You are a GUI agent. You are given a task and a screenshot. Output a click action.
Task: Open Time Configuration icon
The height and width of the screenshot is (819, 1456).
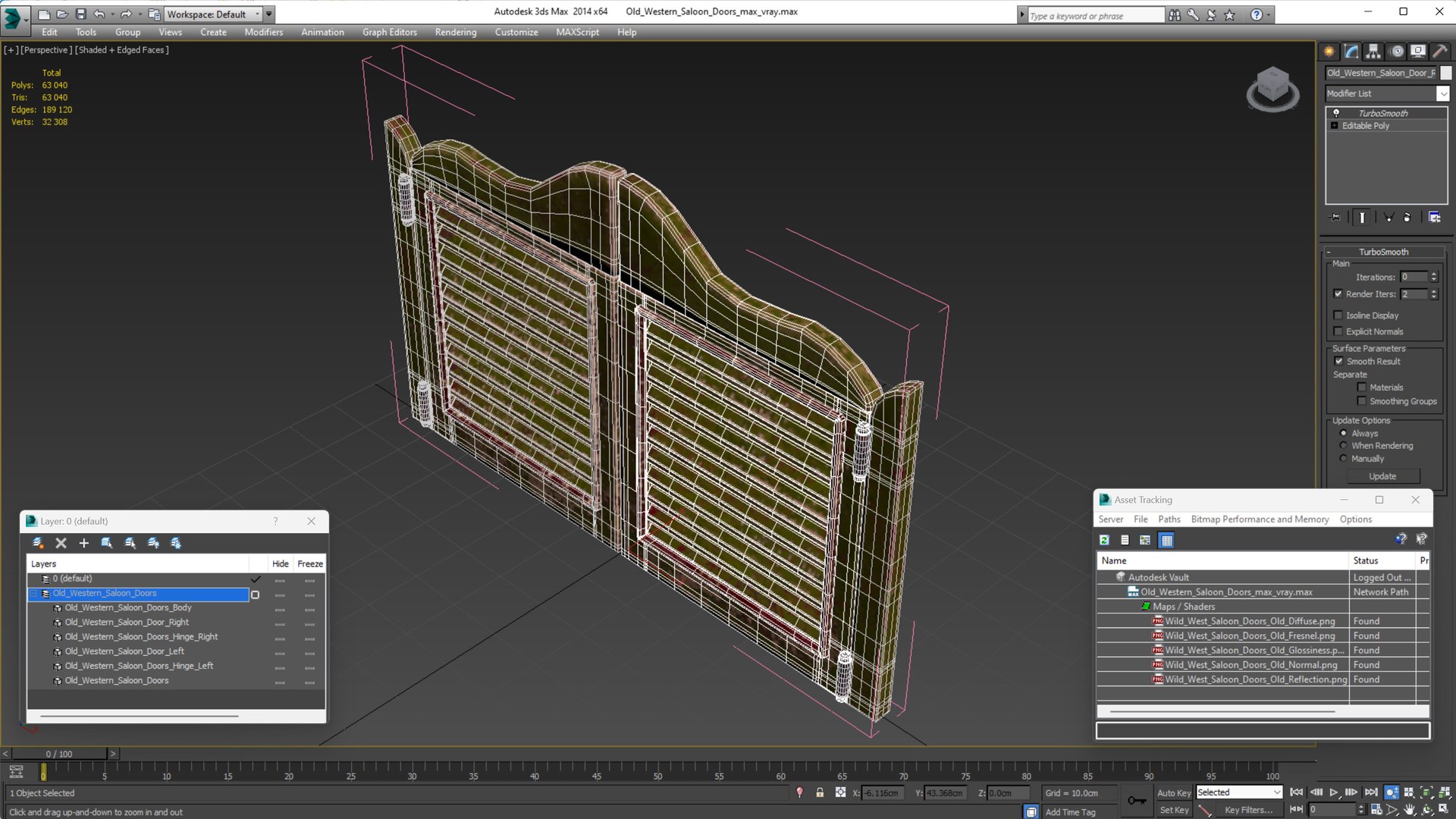1376,810
